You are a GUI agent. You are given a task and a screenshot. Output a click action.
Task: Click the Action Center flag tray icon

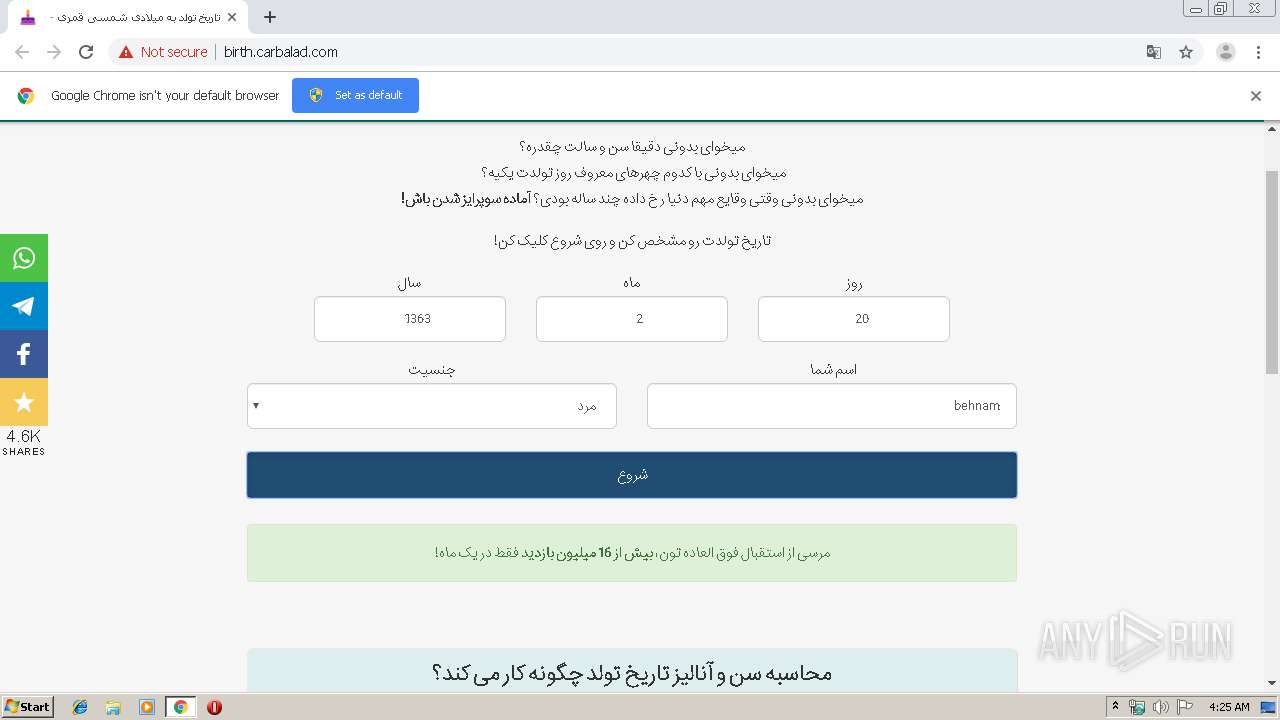pyautogui.click(x=1184, y=707)
